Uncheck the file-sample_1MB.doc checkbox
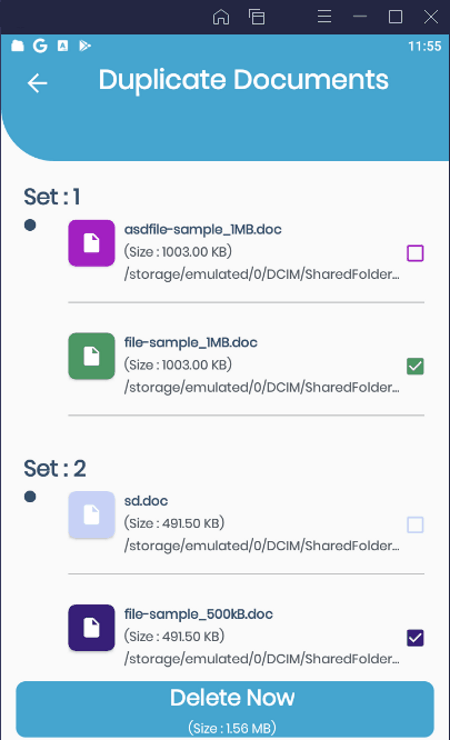This screenshot has height=740, width=450. [415, 366]
